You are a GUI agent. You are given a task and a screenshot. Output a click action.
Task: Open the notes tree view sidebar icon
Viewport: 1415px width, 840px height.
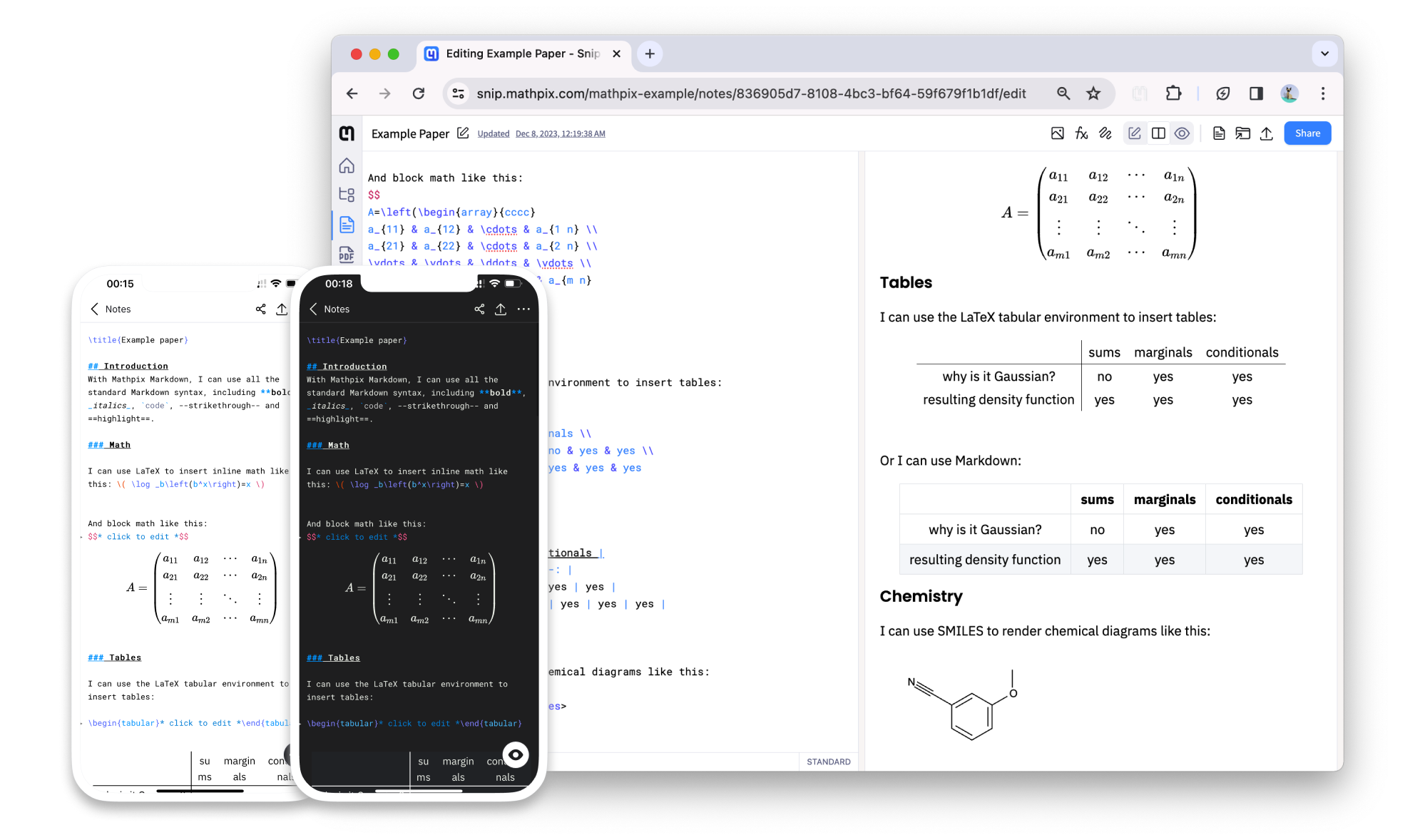click(x=347, y=194)
